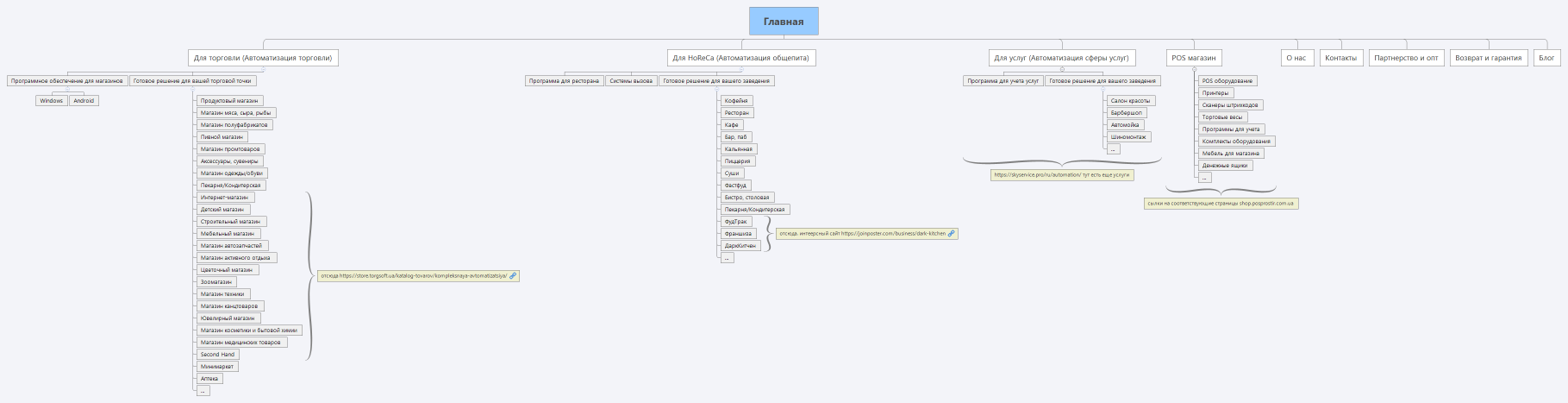Select the Главная root node
The image size is (1568, 403).
[783, 22]
